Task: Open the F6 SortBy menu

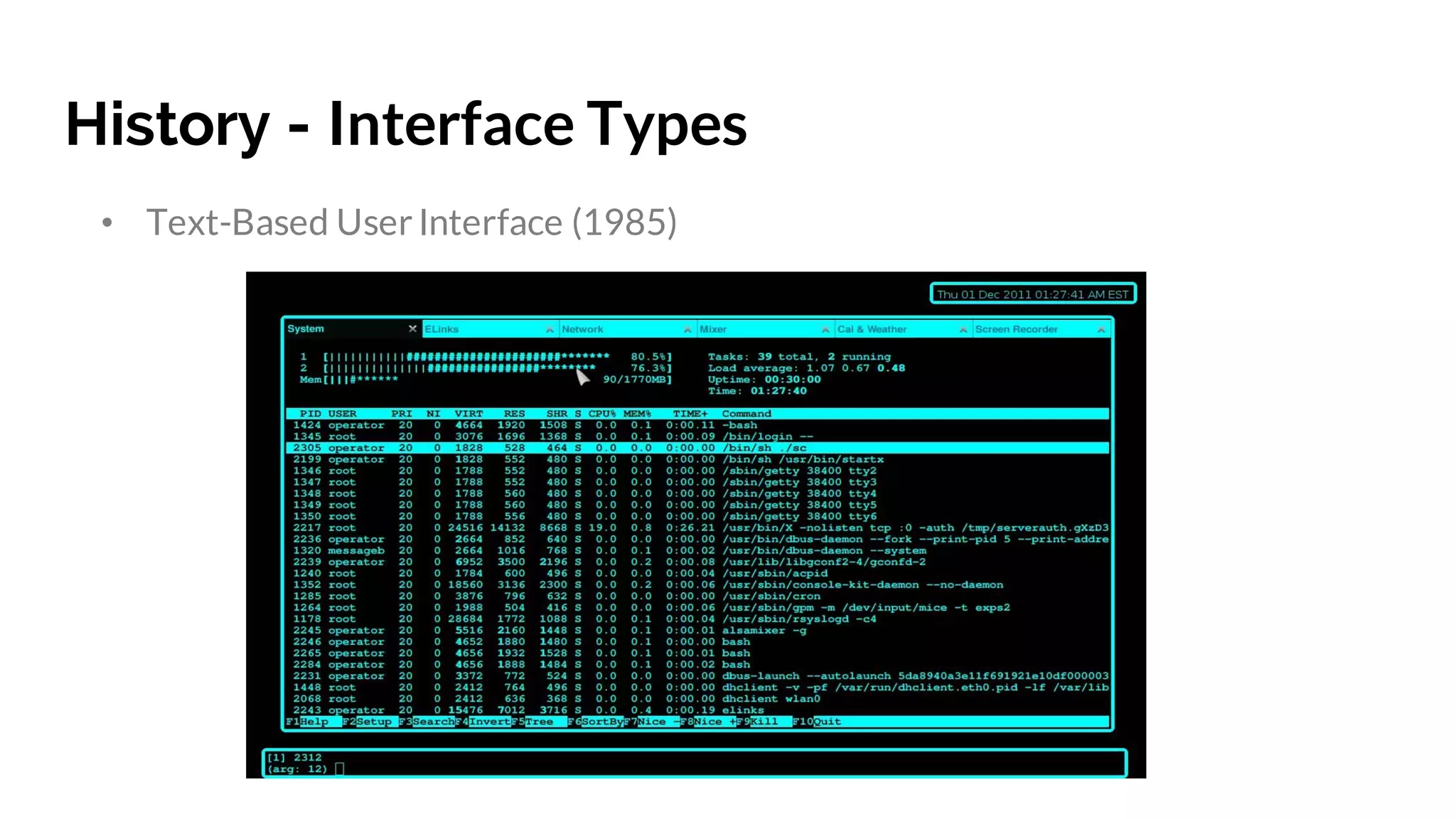Action: pyautogui.click(x=596, y=722)
